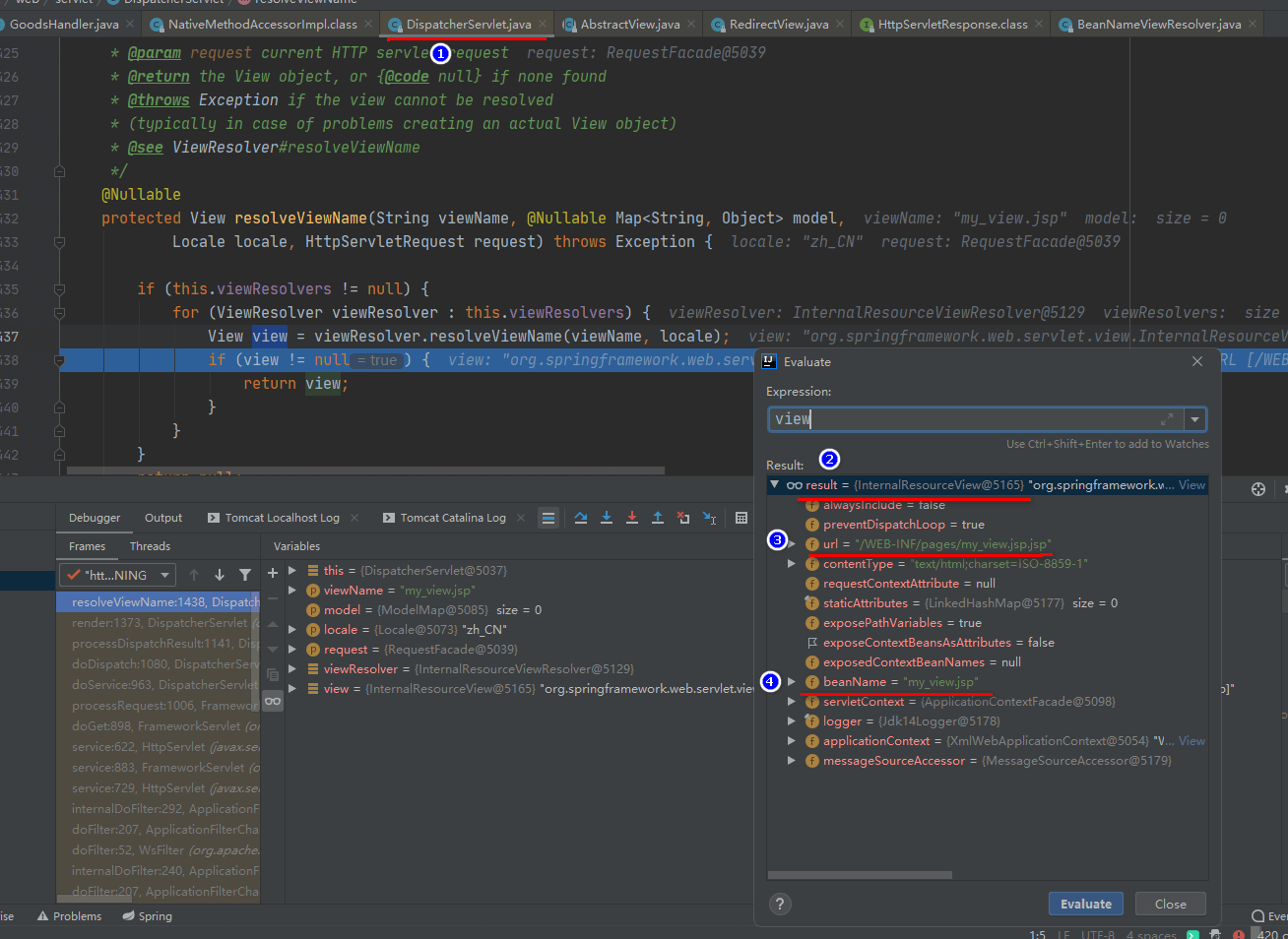
Task: Click the Evaluate button
Action: pyautogui.click(x=1086, y=904)
